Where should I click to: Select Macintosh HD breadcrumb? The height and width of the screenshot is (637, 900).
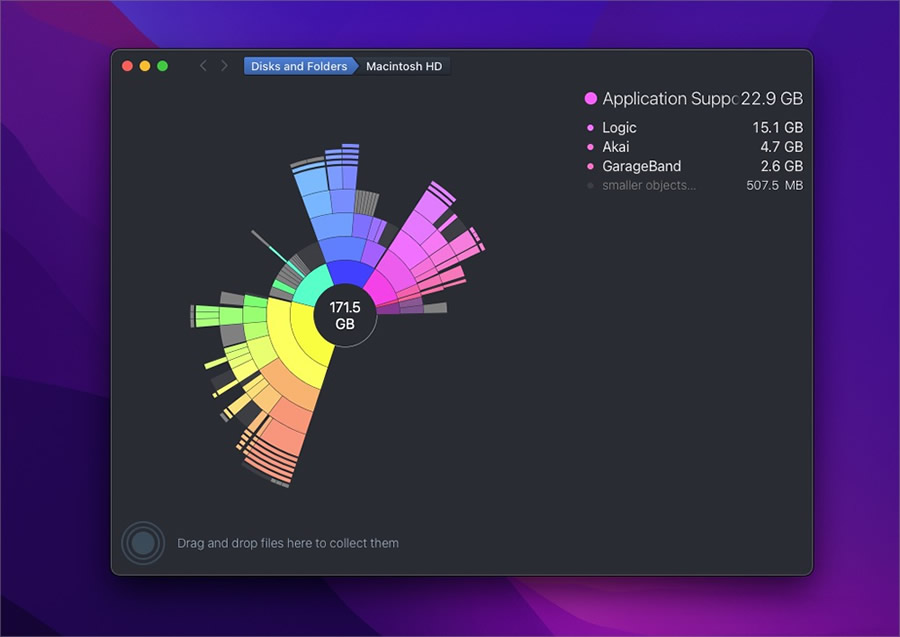click(404, 66)
